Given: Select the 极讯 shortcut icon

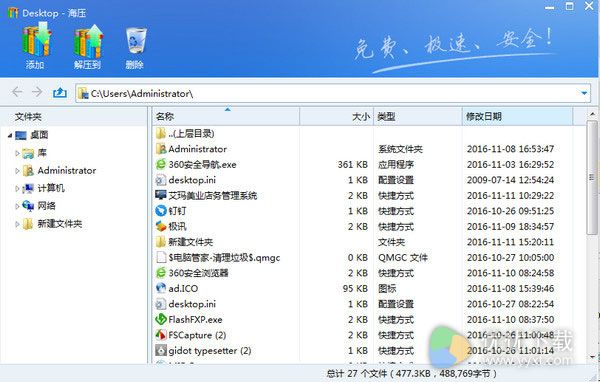Looking at the screenshot, I should [161, 226].
